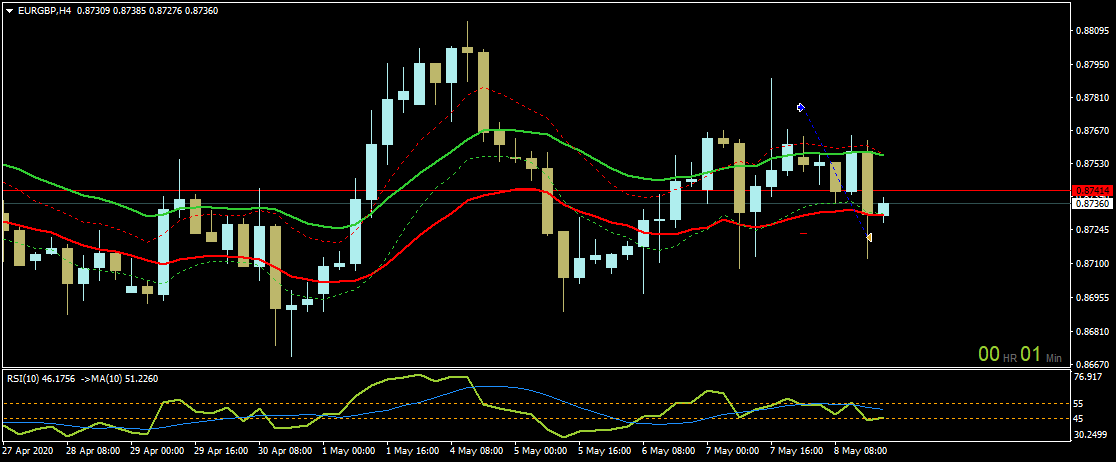
Task: Click the 0.87950 price scale value
Action: (x=1093, y=65)
